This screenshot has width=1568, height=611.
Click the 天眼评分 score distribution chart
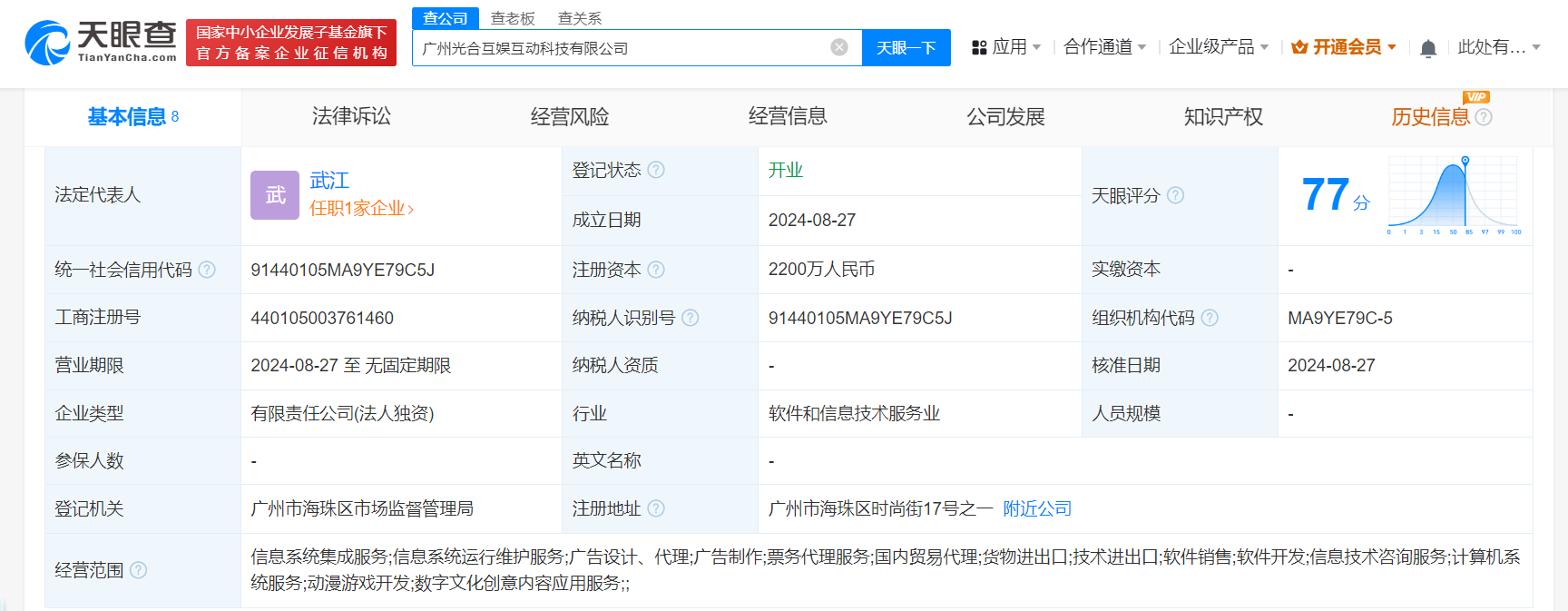pos(1453,194)
